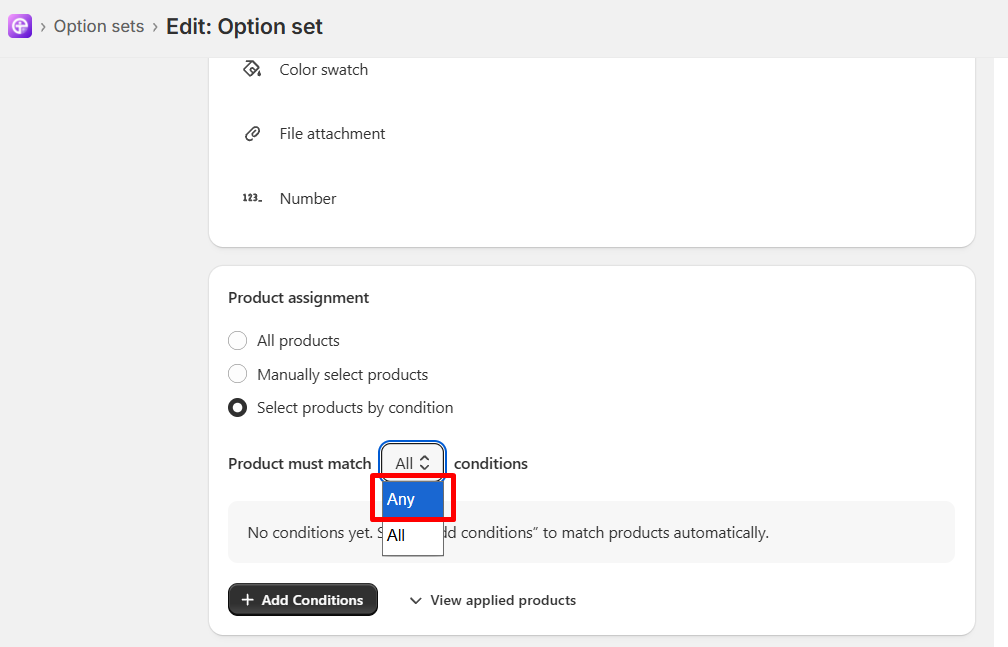
Task: Select the Color swatch paint bucket icon
Action: tap(252, 69)
